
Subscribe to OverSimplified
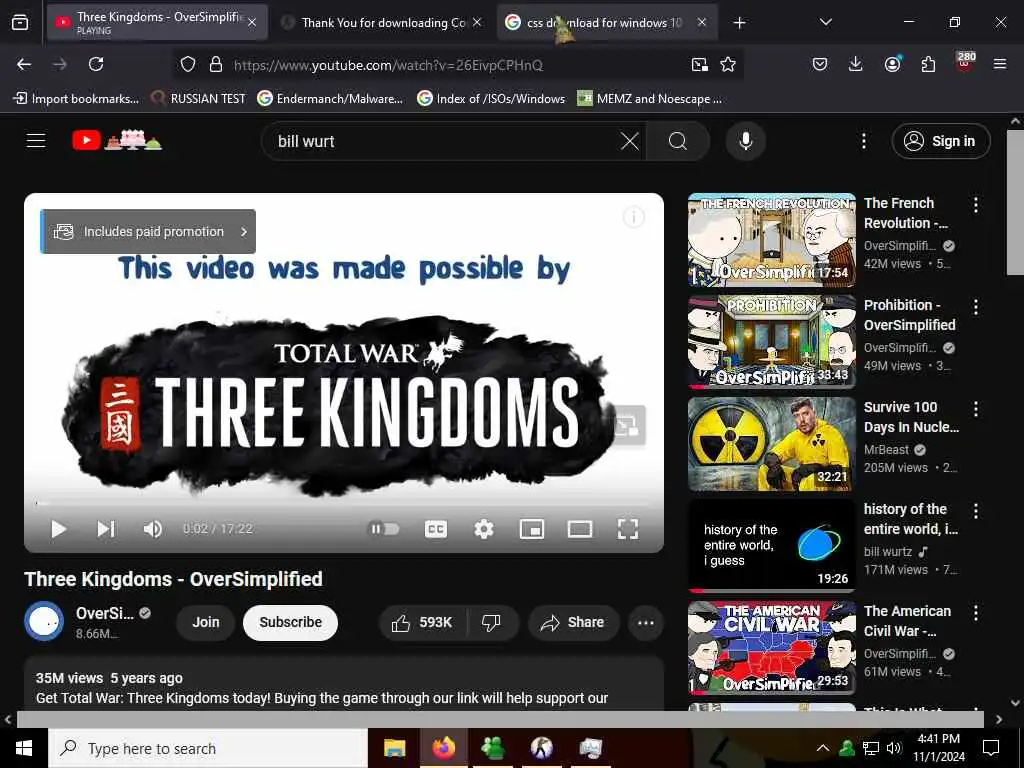coord(291,622)
